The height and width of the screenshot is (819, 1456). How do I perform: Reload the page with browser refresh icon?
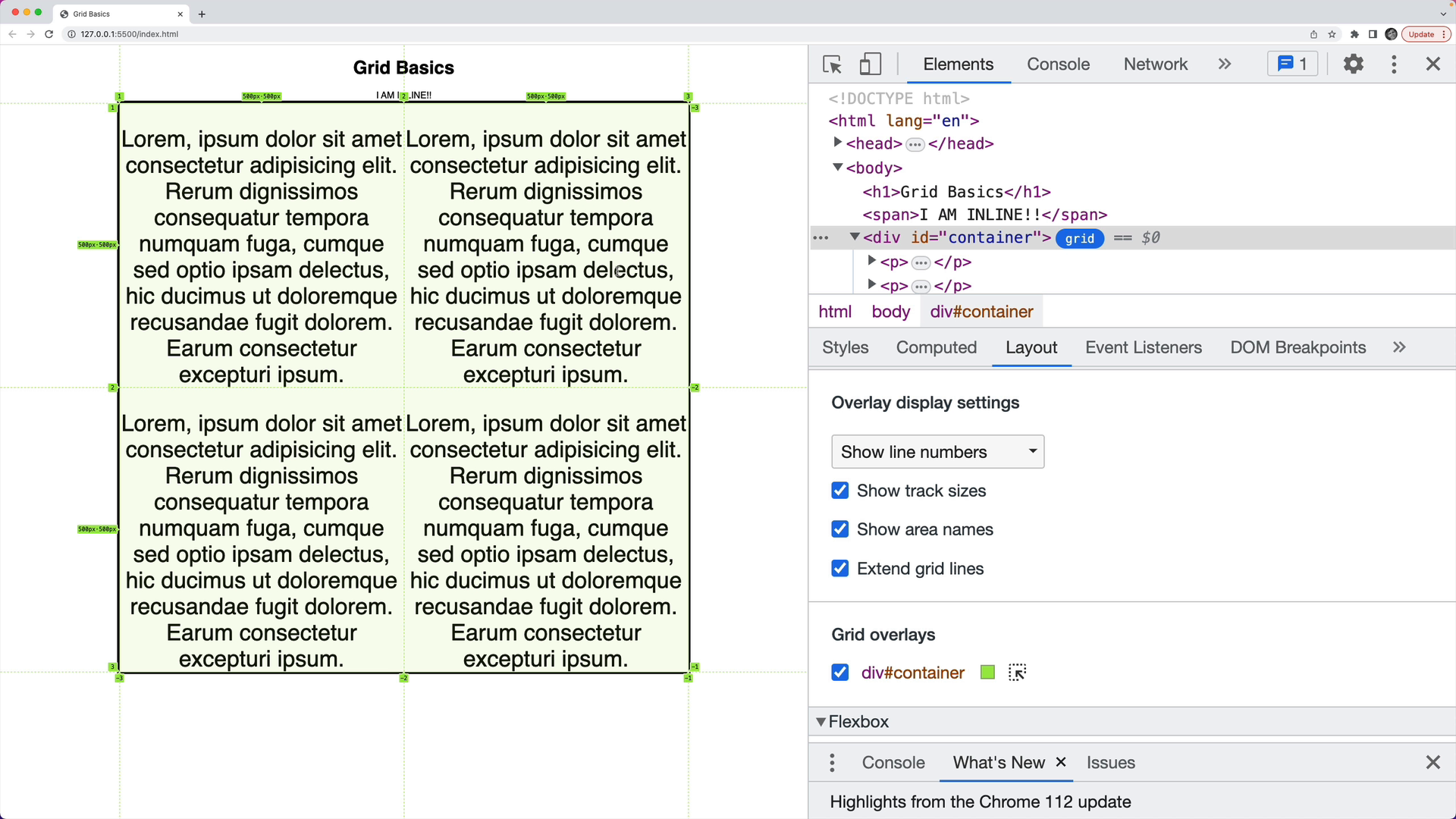(x=49, y=34)
